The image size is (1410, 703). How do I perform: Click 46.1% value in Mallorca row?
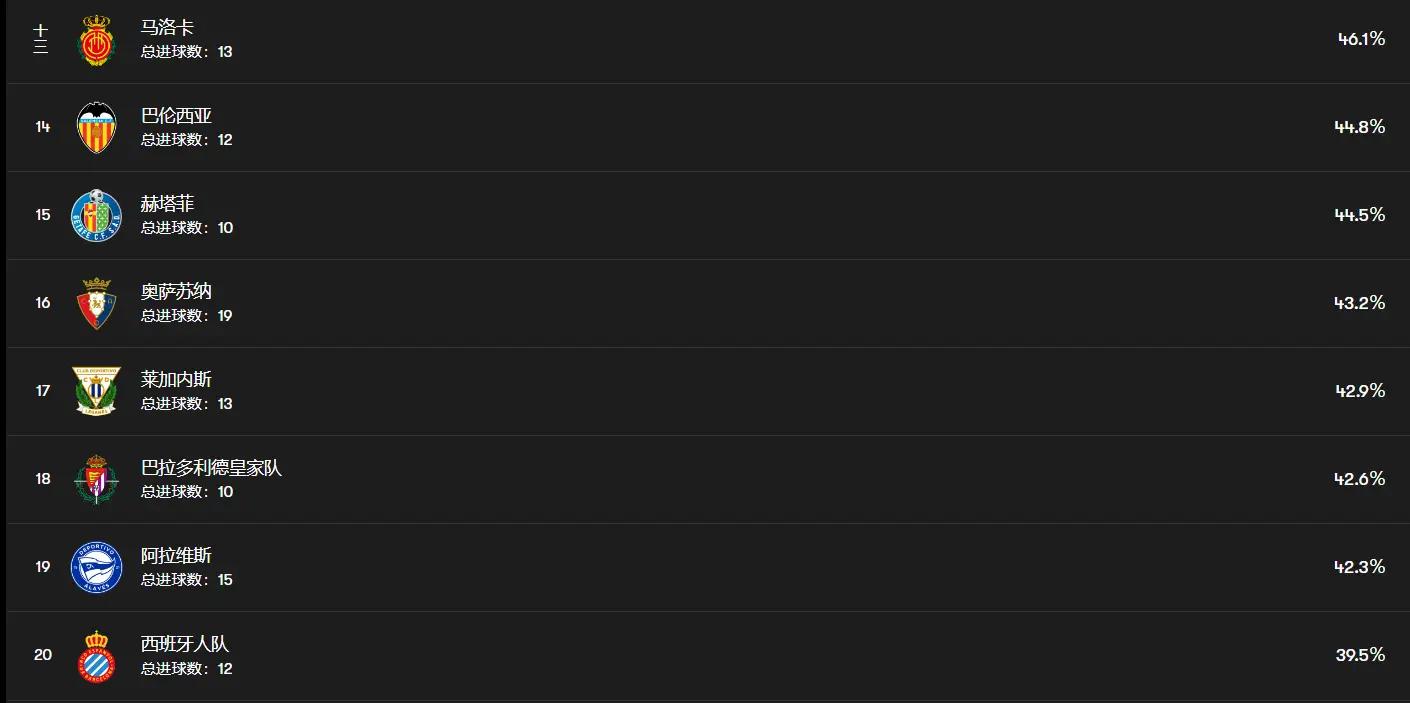click(1361, 39)
